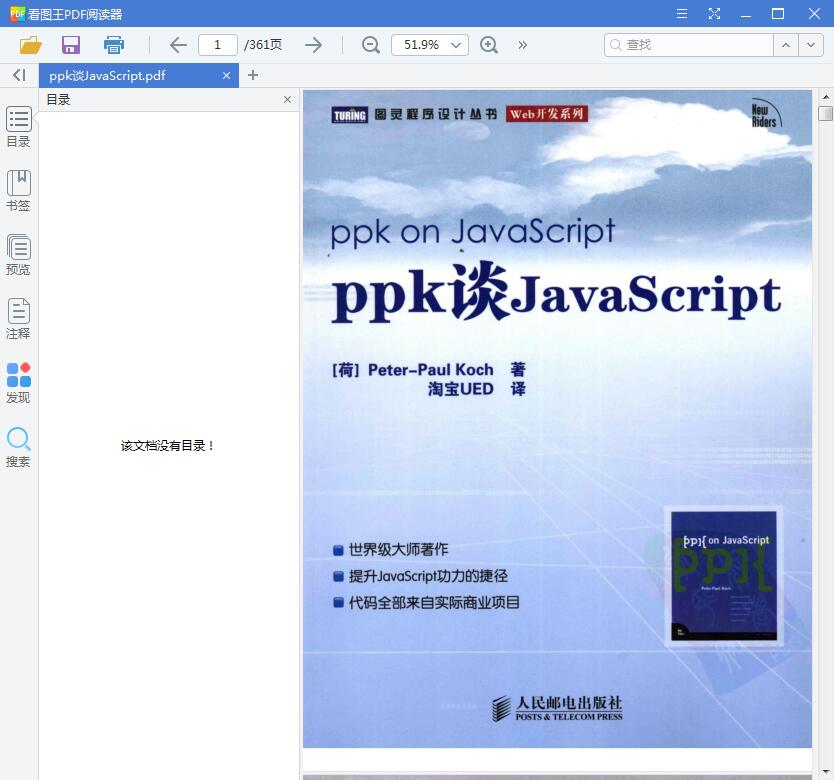Expand more toolbar options chevron

[522, 45]
